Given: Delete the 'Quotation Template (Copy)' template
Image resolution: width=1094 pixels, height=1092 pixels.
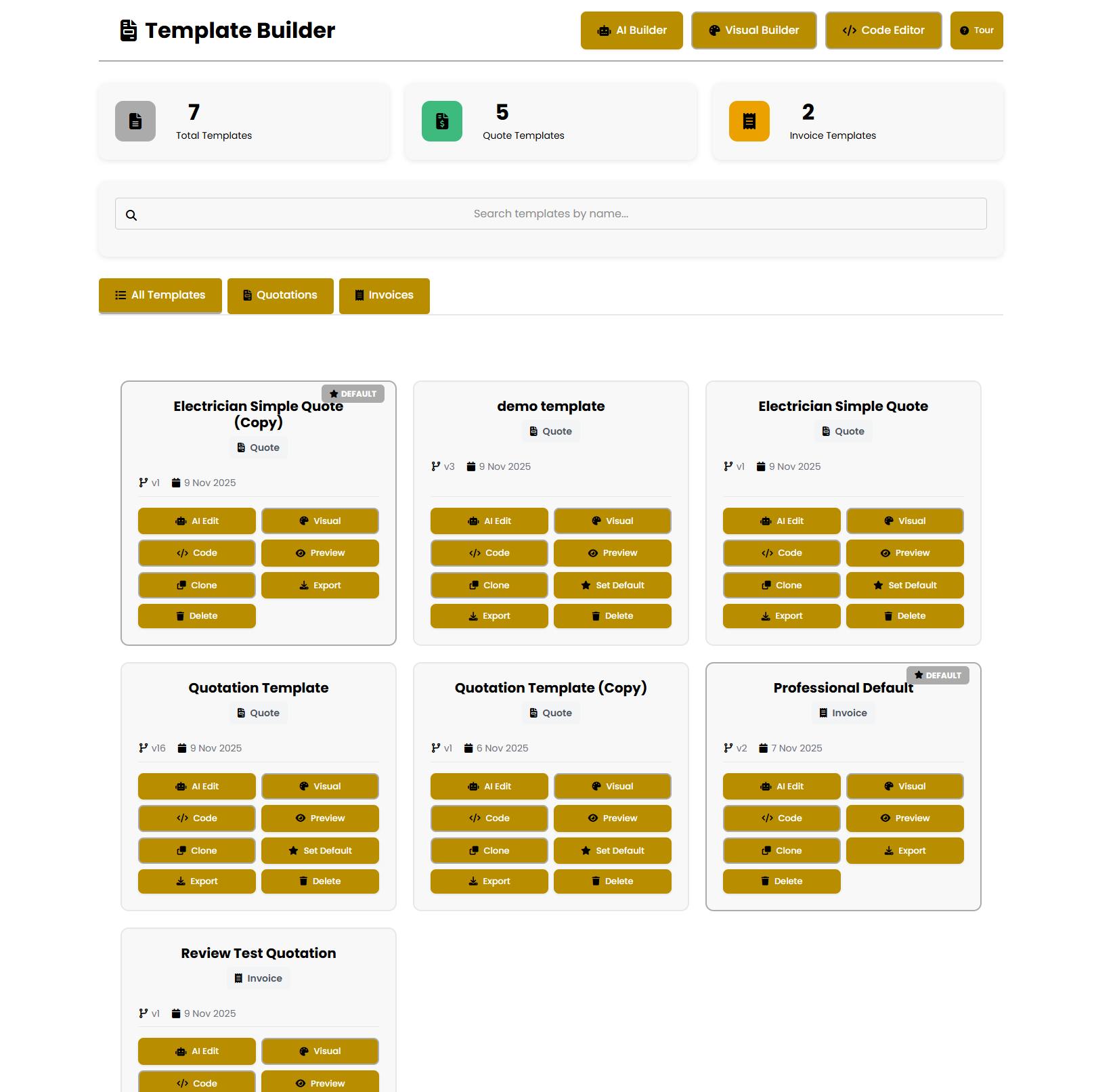Looking at the screenshot, I should (612, 881).
